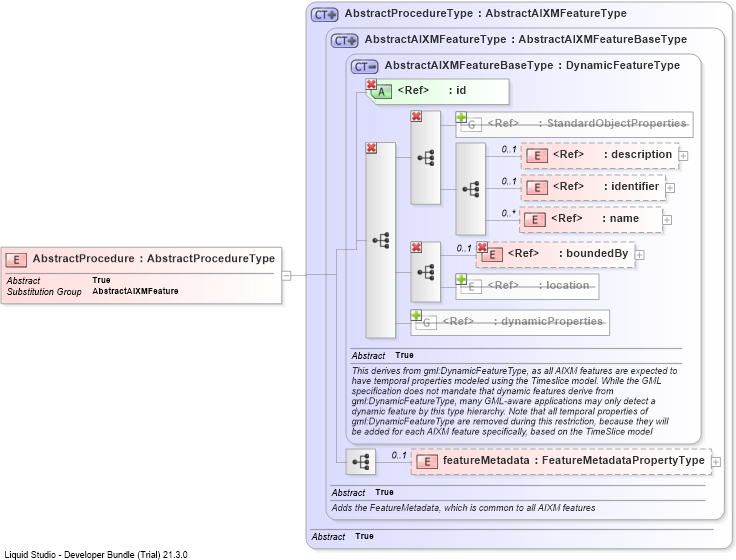Click the description starting 'This derives from gml:DynamicFeatureType'
736x560 pixels.
tap(514, 401)
